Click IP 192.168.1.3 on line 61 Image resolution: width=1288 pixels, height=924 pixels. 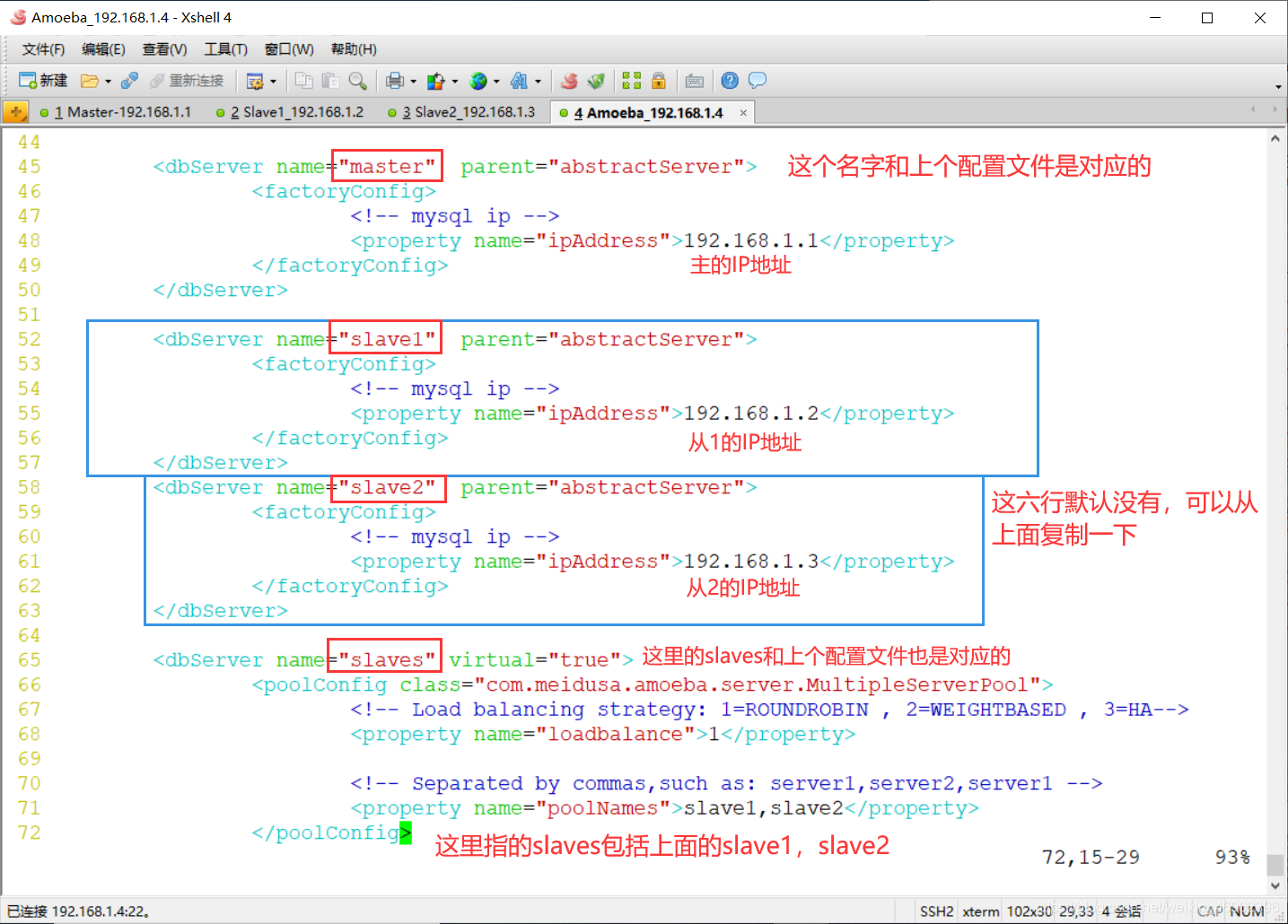(x=750, y=562)
